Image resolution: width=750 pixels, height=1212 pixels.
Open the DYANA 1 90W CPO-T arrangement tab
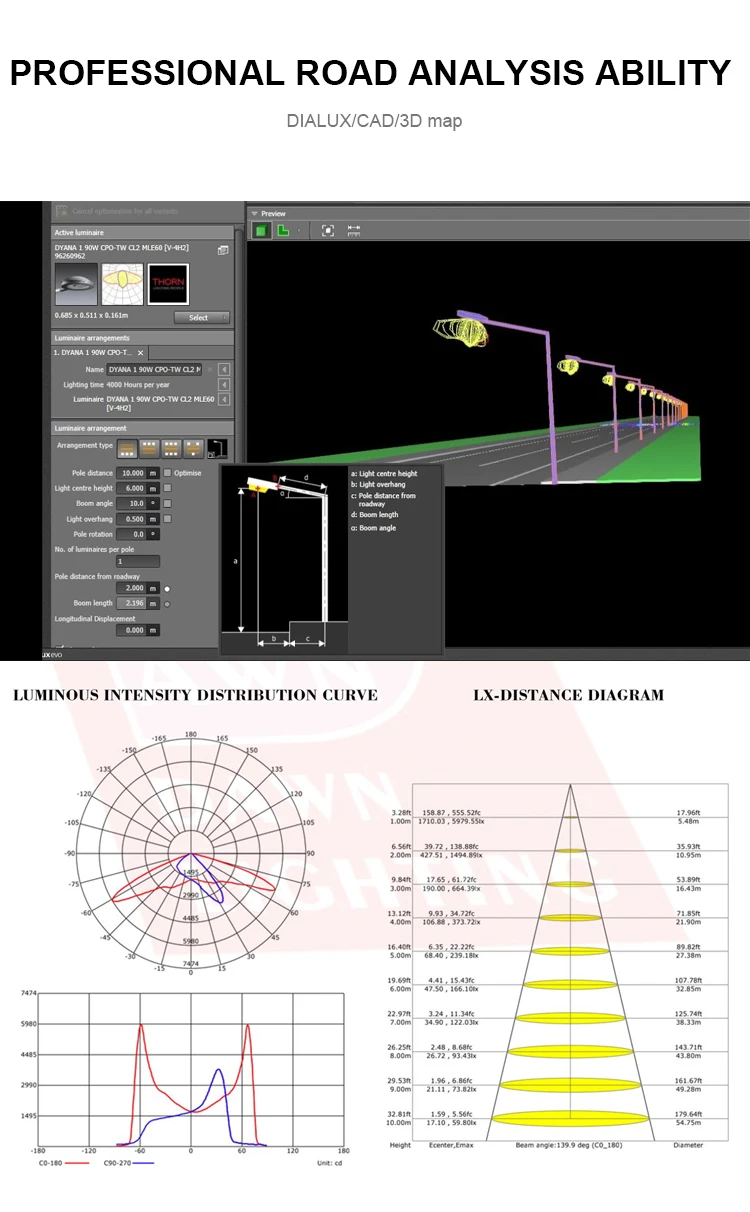91,353
